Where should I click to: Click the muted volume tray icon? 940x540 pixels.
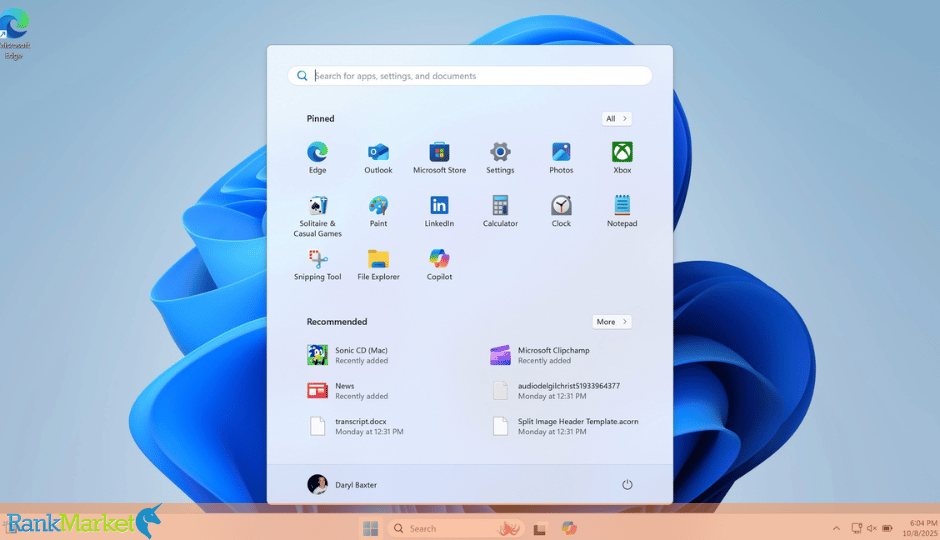872,528
